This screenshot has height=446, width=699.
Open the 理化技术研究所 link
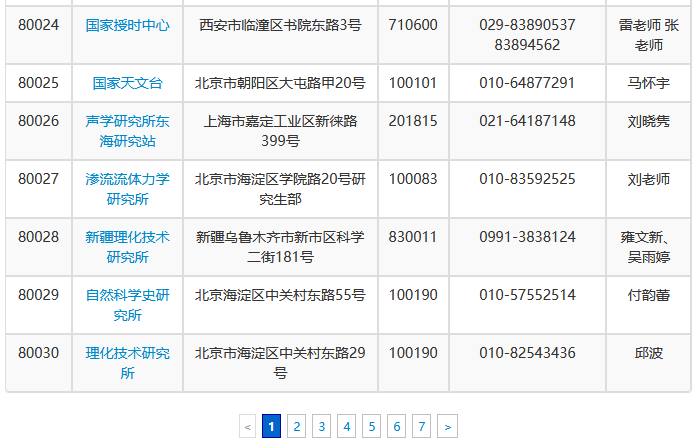127,363
